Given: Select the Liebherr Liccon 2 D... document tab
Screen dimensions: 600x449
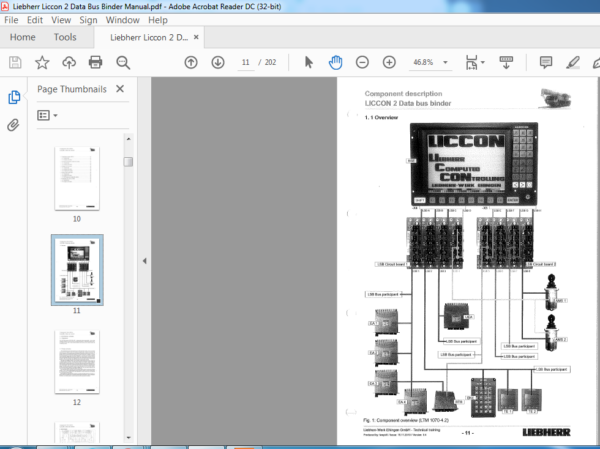Looking at the screenshot, I should coord(149,38).
